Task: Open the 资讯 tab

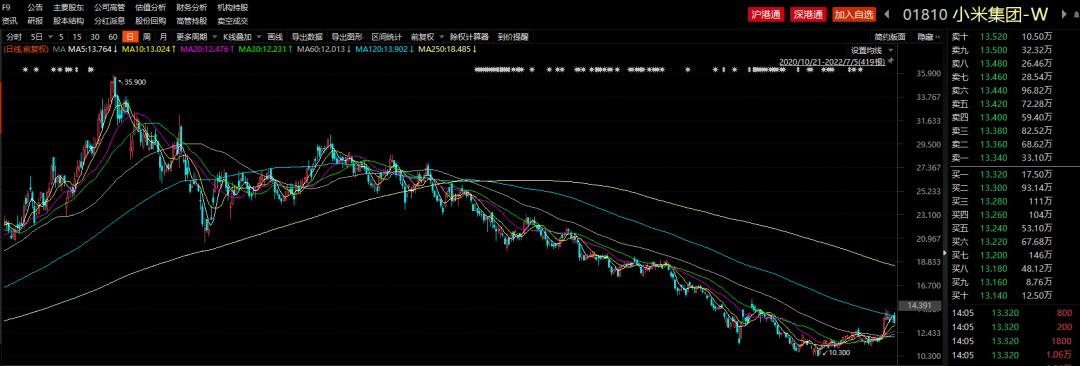Action: [x=10, y=21]
